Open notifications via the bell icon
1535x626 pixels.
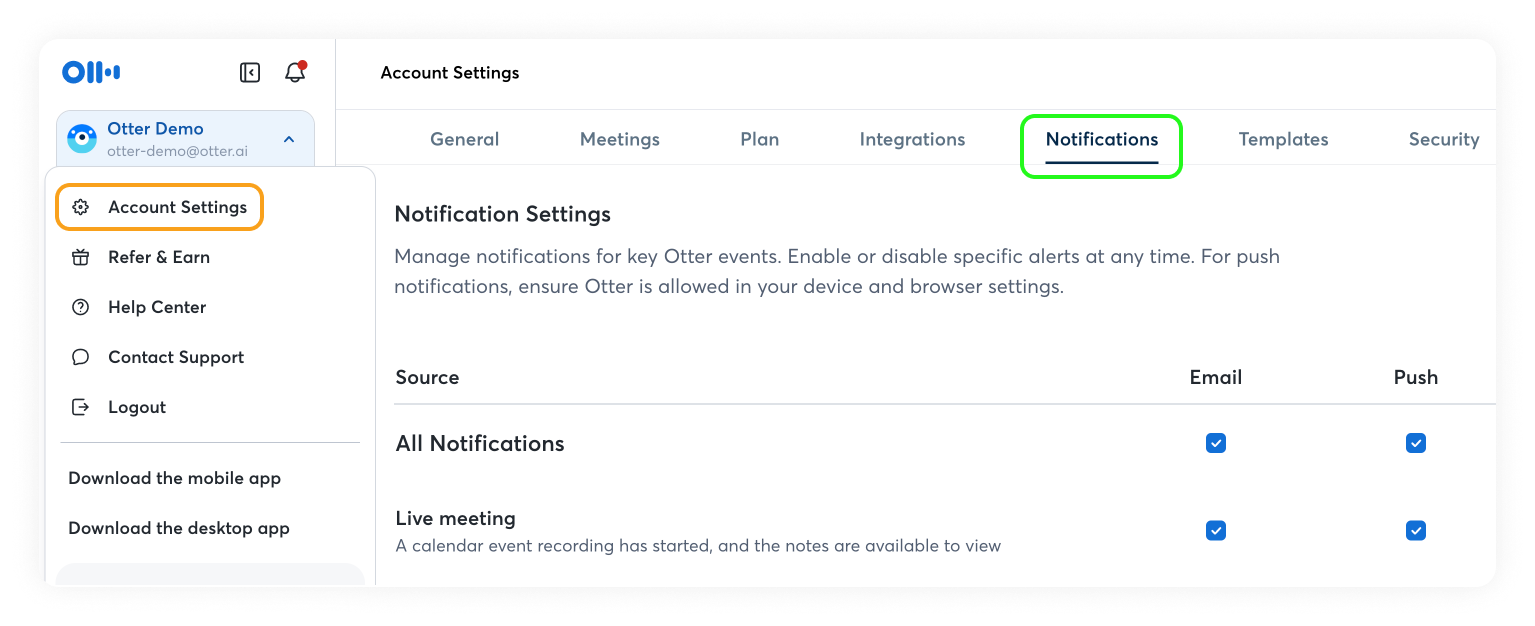(295, 71)
